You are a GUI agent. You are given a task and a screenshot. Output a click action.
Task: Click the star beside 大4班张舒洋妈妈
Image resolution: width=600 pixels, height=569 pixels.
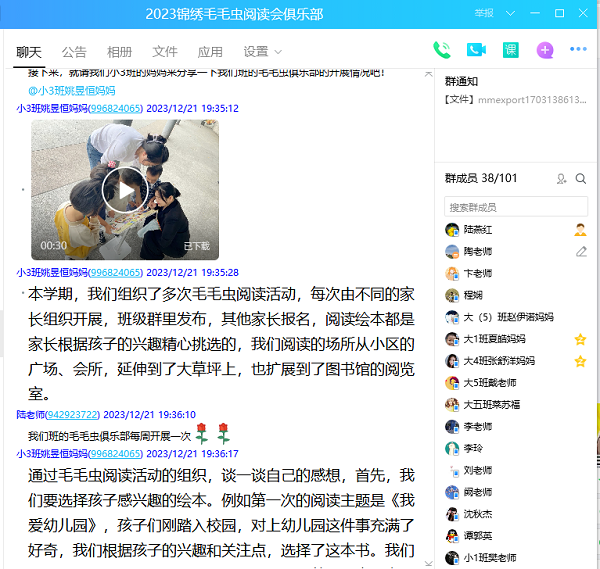pos(580,361)
